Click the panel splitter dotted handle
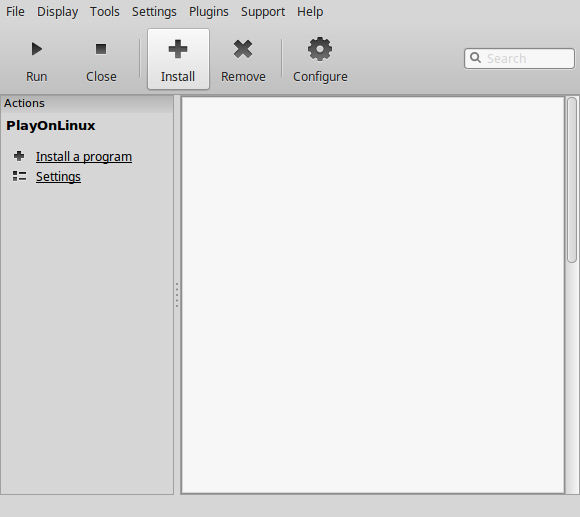 coord(177,295)
